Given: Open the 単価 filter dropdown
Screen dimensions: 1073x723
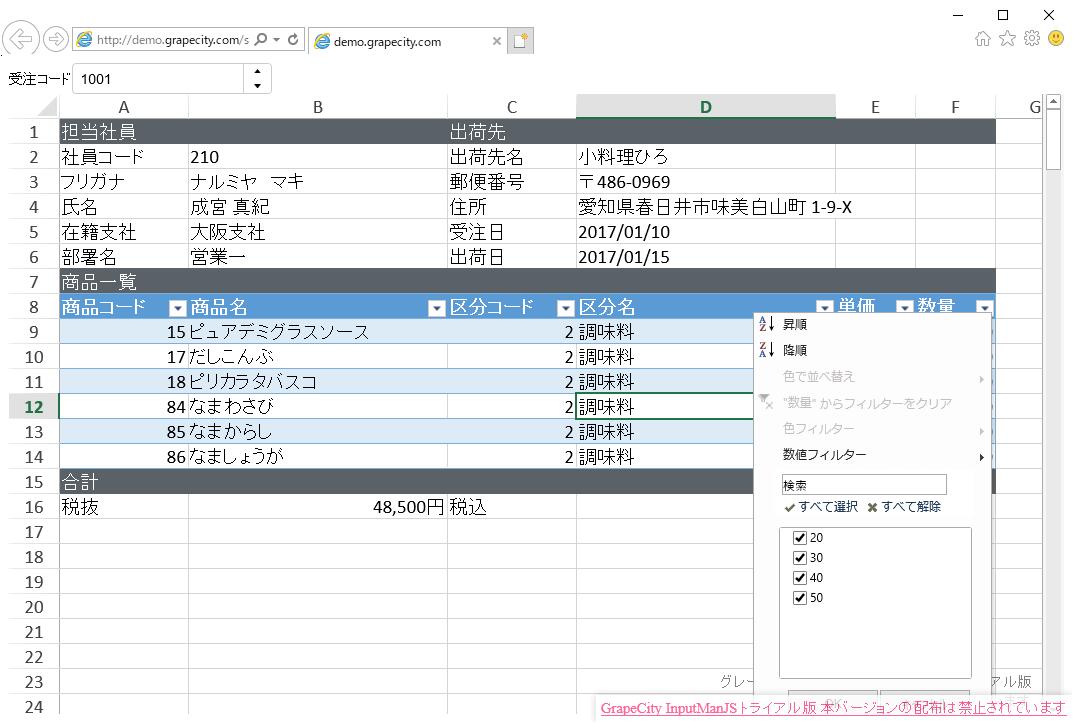Looking at the screenshot, I should click(x=905, y=306).
